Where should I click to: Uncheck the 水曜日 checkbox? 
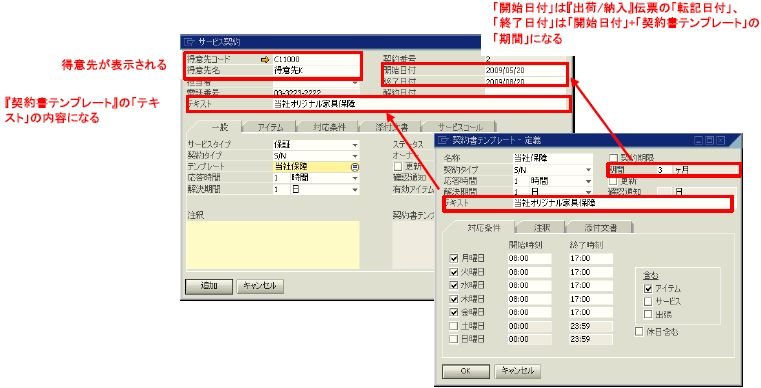(x=454, y=285)
